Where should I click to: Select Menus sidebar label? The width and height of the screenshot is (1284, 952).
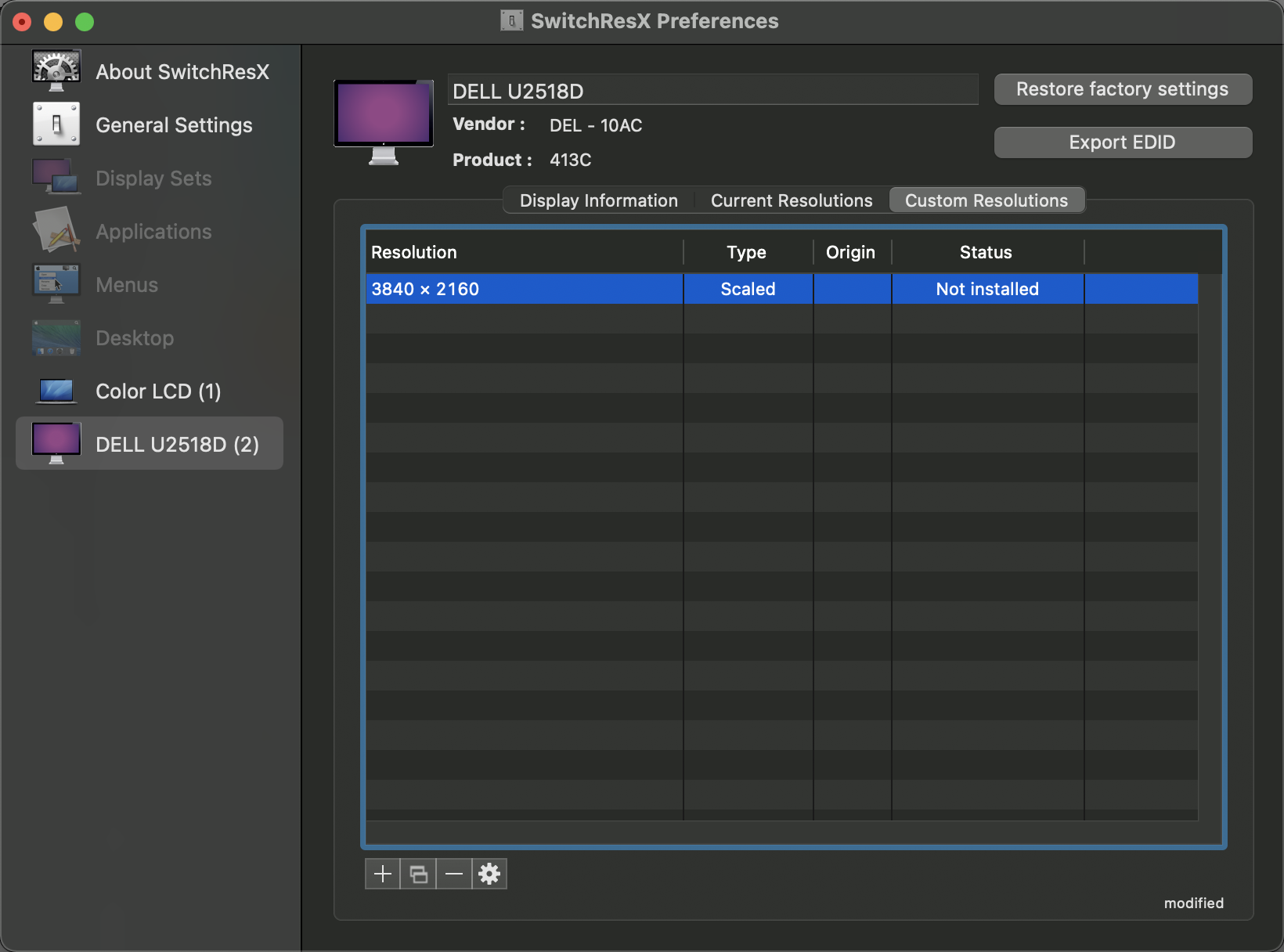point(127,285)
